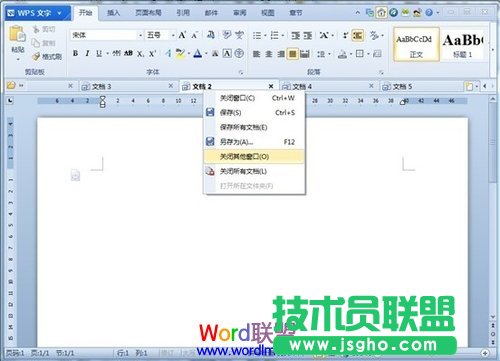Toggle Bold formatting

pos(75,53)
